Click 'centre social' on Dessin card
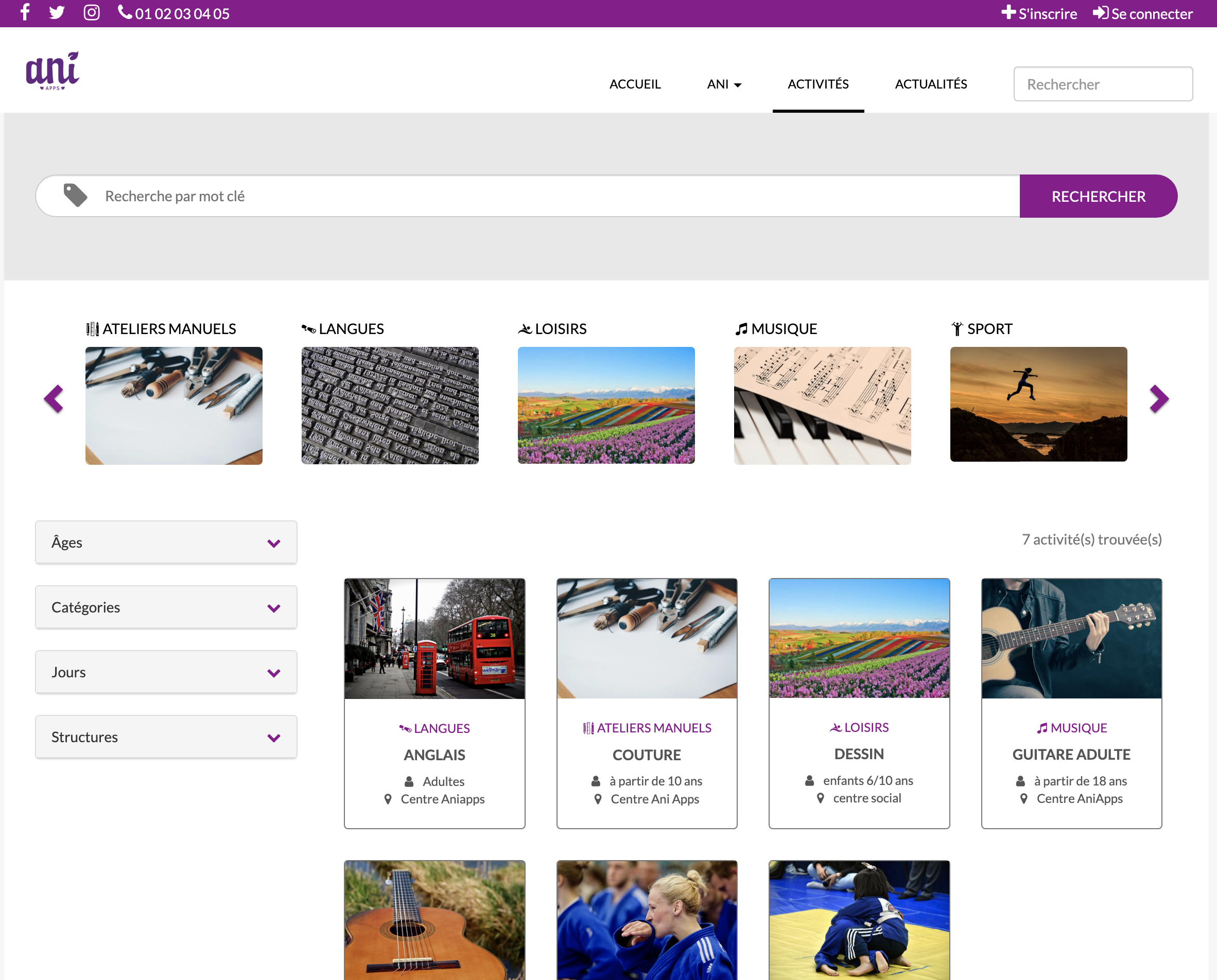 [867, 798]
